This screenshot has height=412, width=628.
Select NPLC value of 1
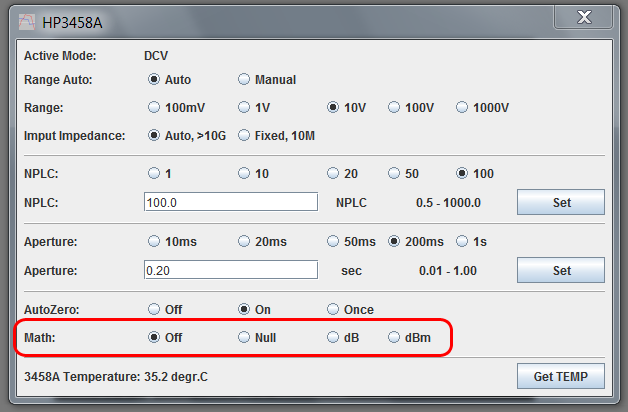154,173
